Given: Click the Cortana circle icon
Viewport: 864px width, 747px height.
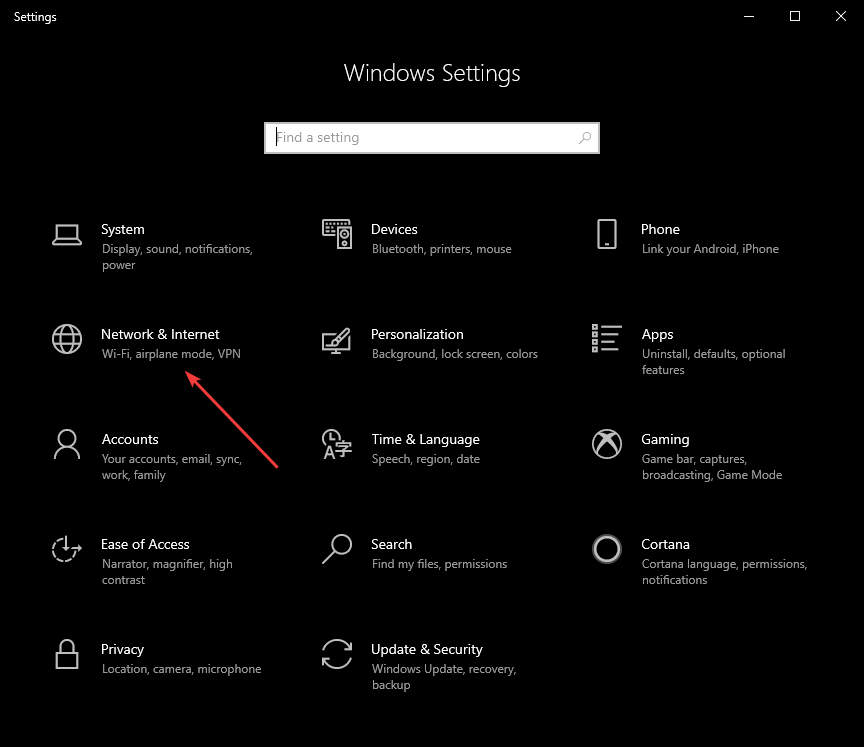Looking at the screenshot, I should (607, 549).
